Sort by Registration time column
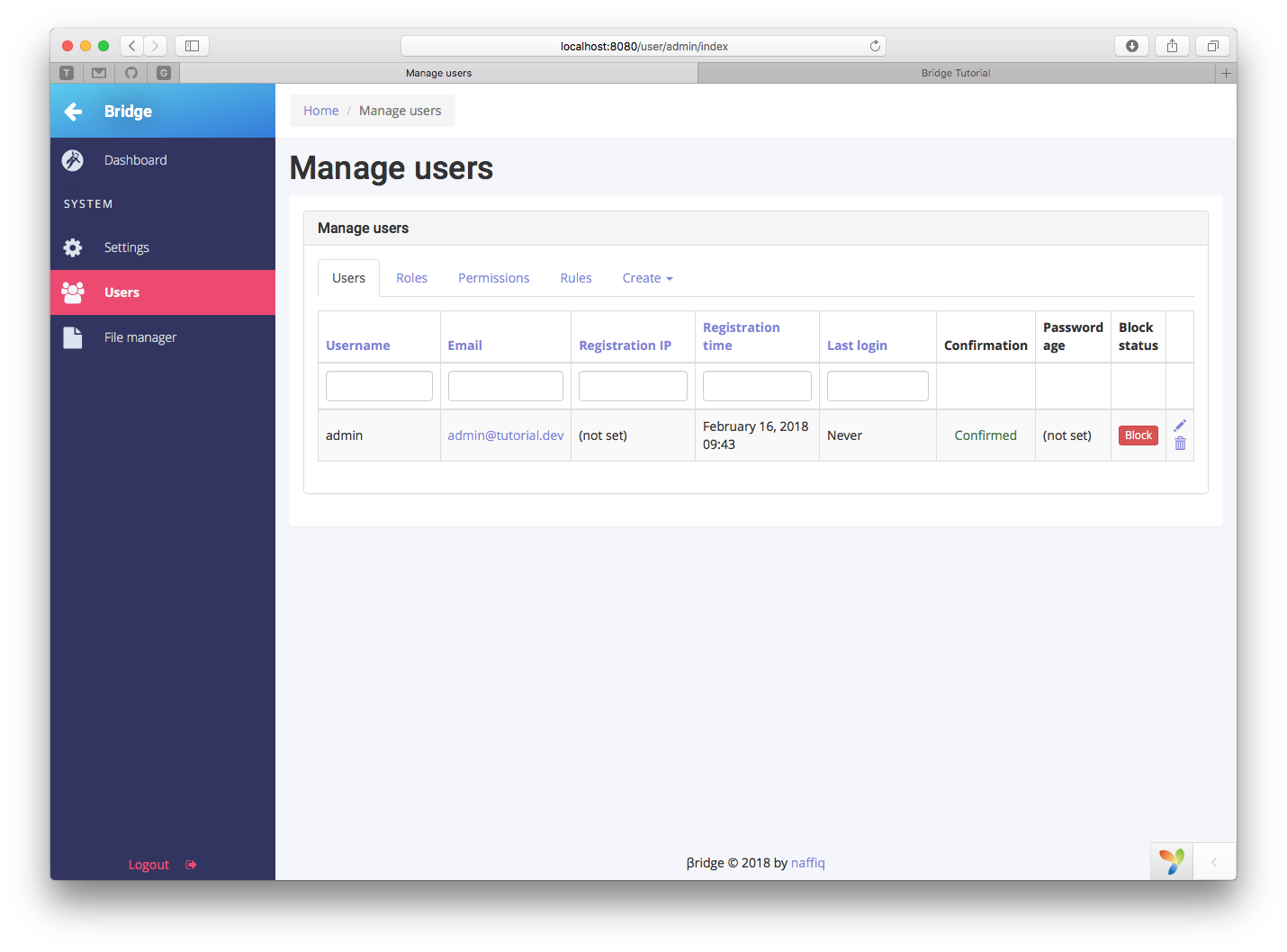The width and height of the screenshot is (1287, 952). (742, 337)
